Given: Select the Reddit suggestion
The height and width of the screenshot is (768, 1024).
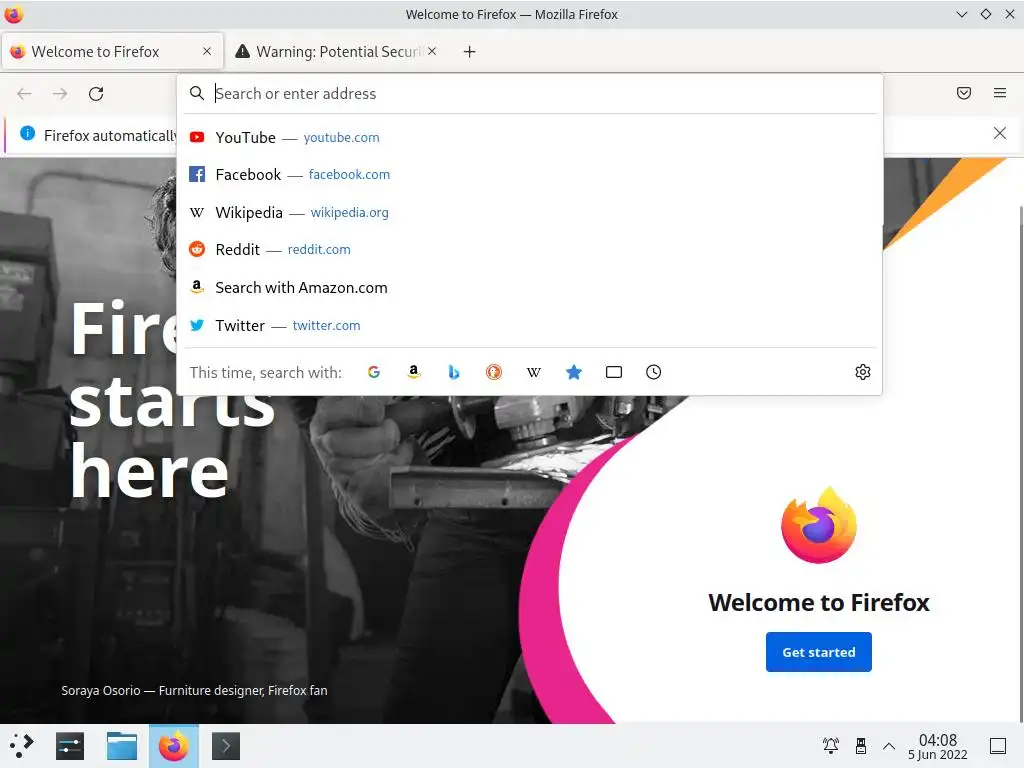Looking at the screenshot, I should tap(529, 249).
